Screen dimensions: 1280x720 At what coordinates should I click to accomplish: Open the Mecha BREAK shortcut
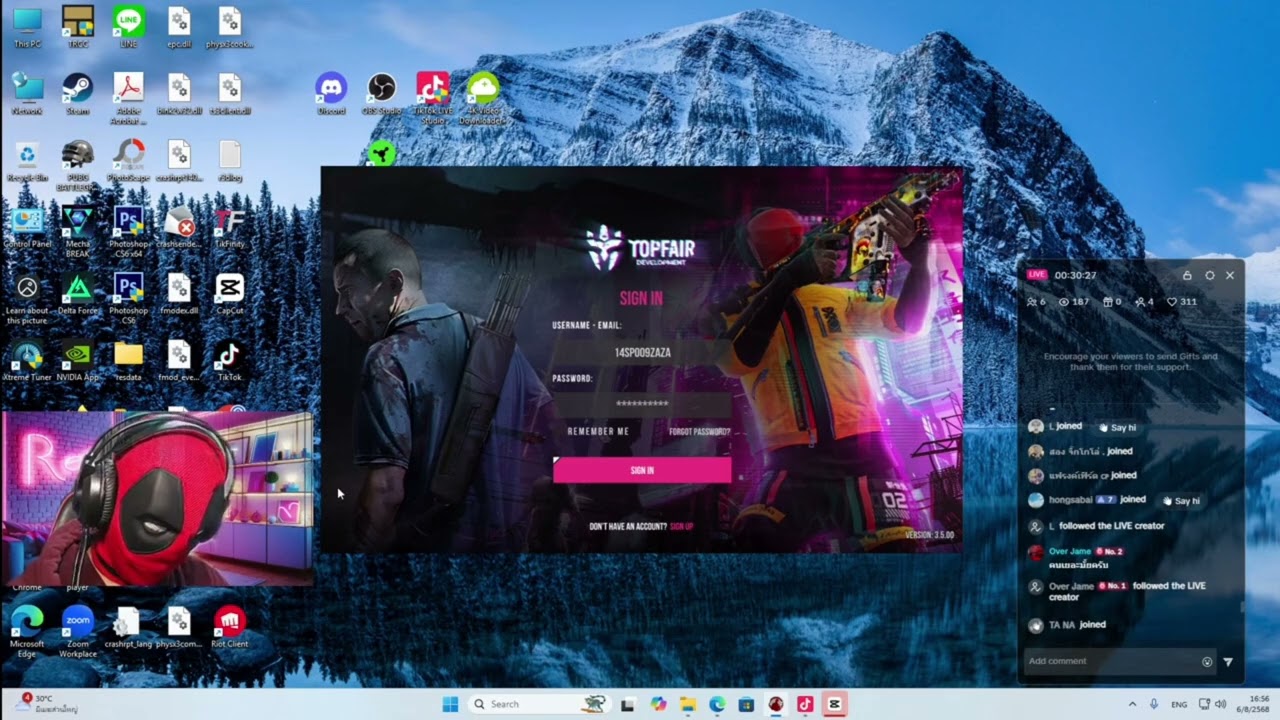[x=77, y=231]
